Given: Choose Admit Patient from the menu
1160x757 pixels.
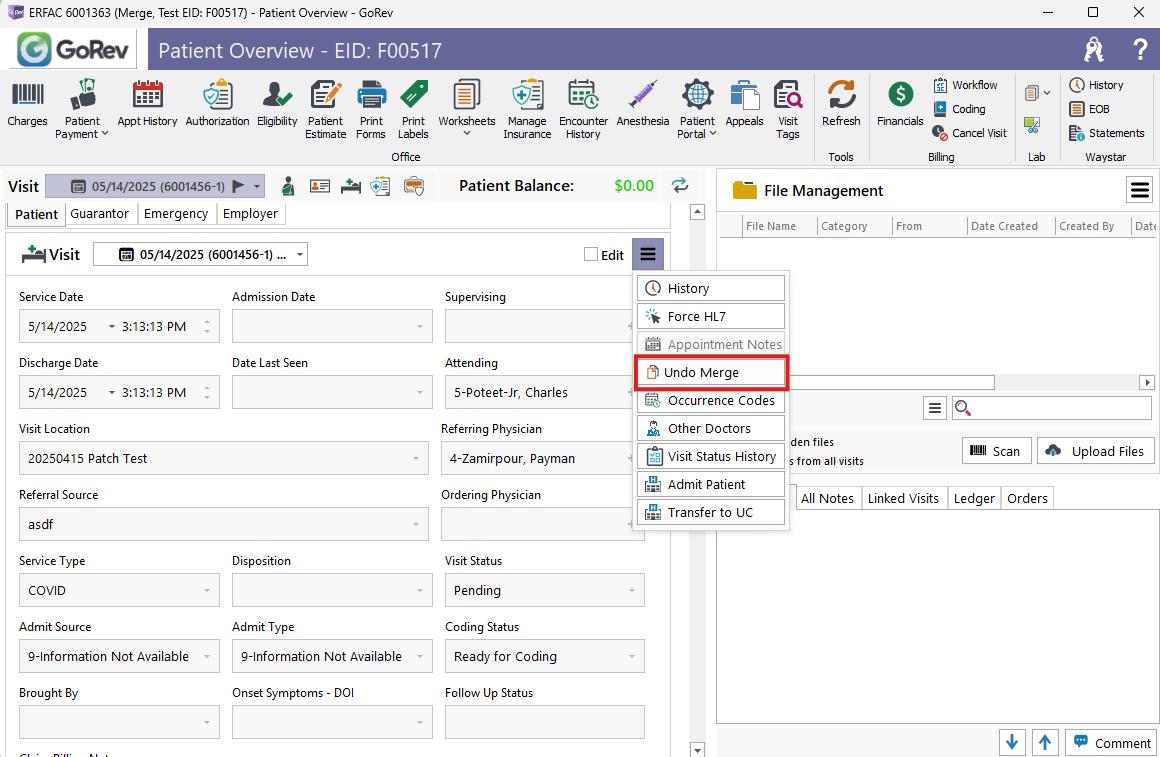Looking at the screenshot, I should pyautogui.click(x=711, y=484).
